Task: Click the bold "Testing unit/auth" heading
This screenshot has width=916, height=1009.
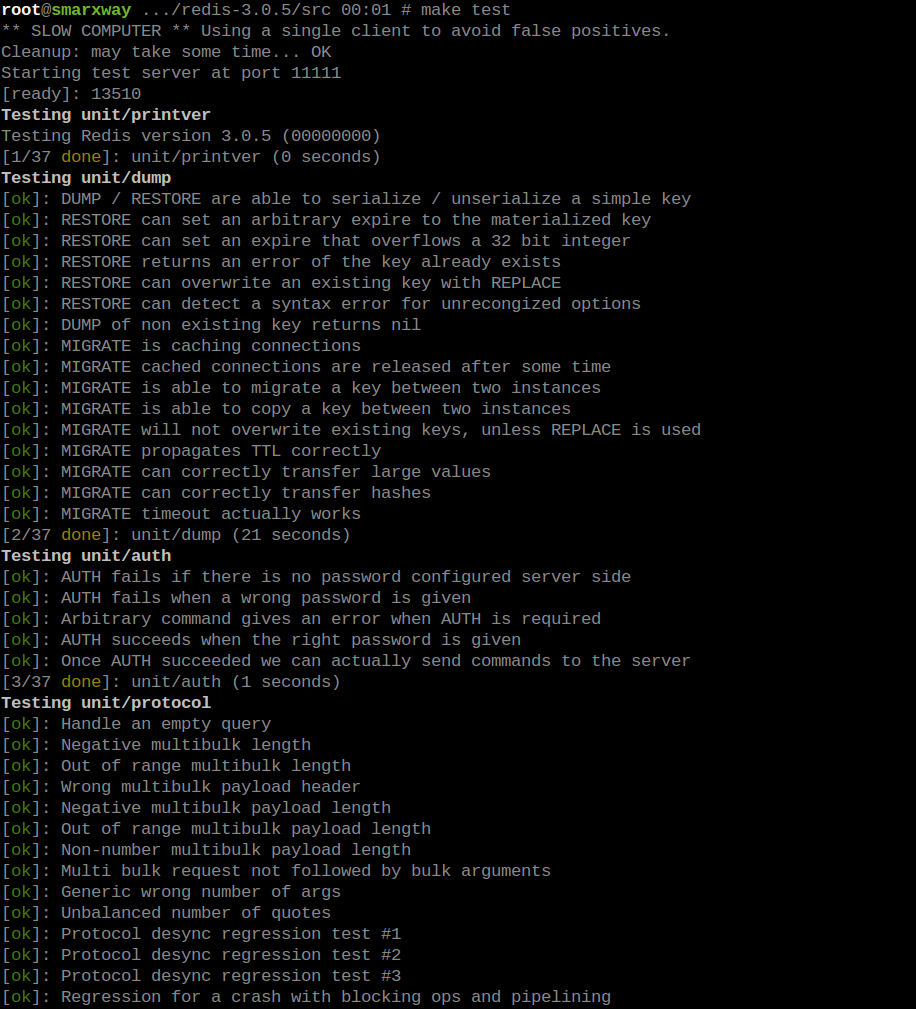Action: click(x=86, y=557)
